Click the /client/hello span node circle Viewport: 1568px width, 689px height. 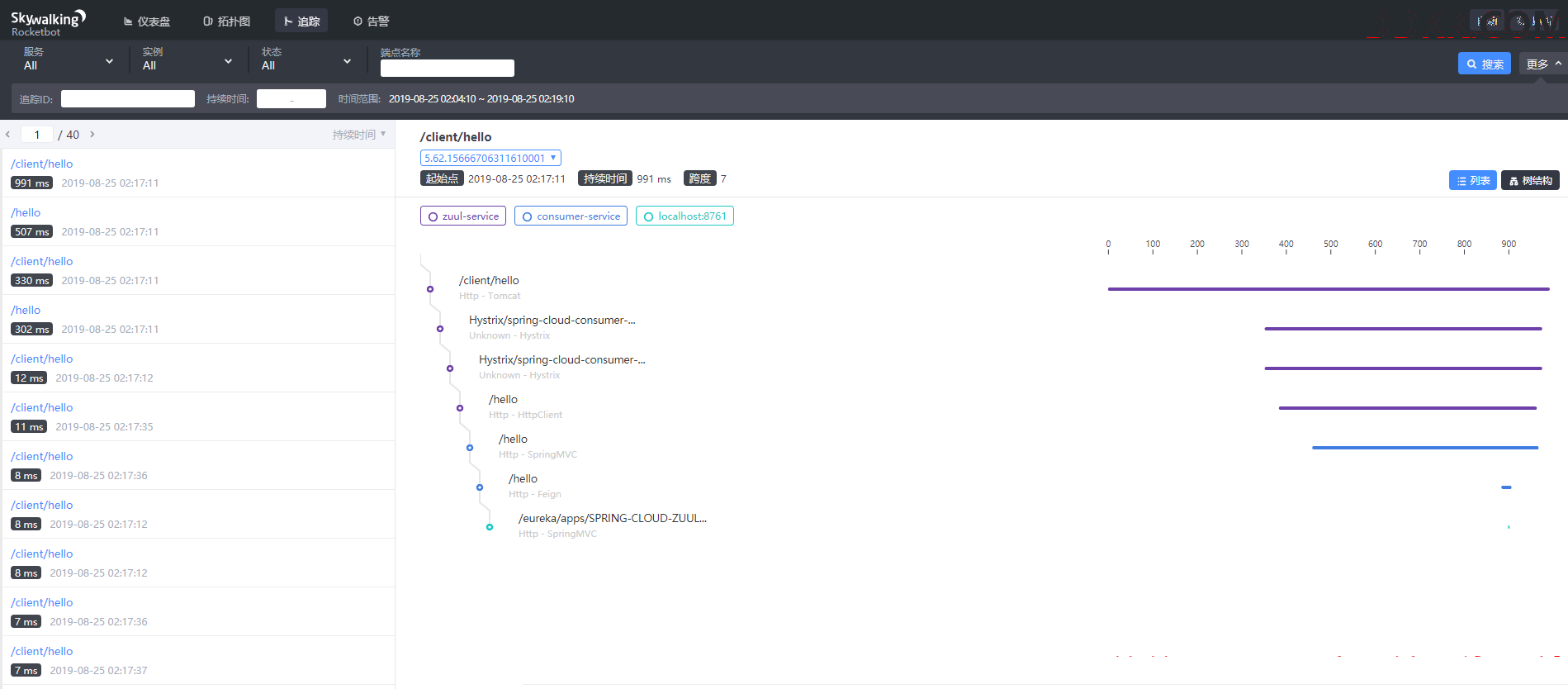pyautogui.click(x=430, y=289)
